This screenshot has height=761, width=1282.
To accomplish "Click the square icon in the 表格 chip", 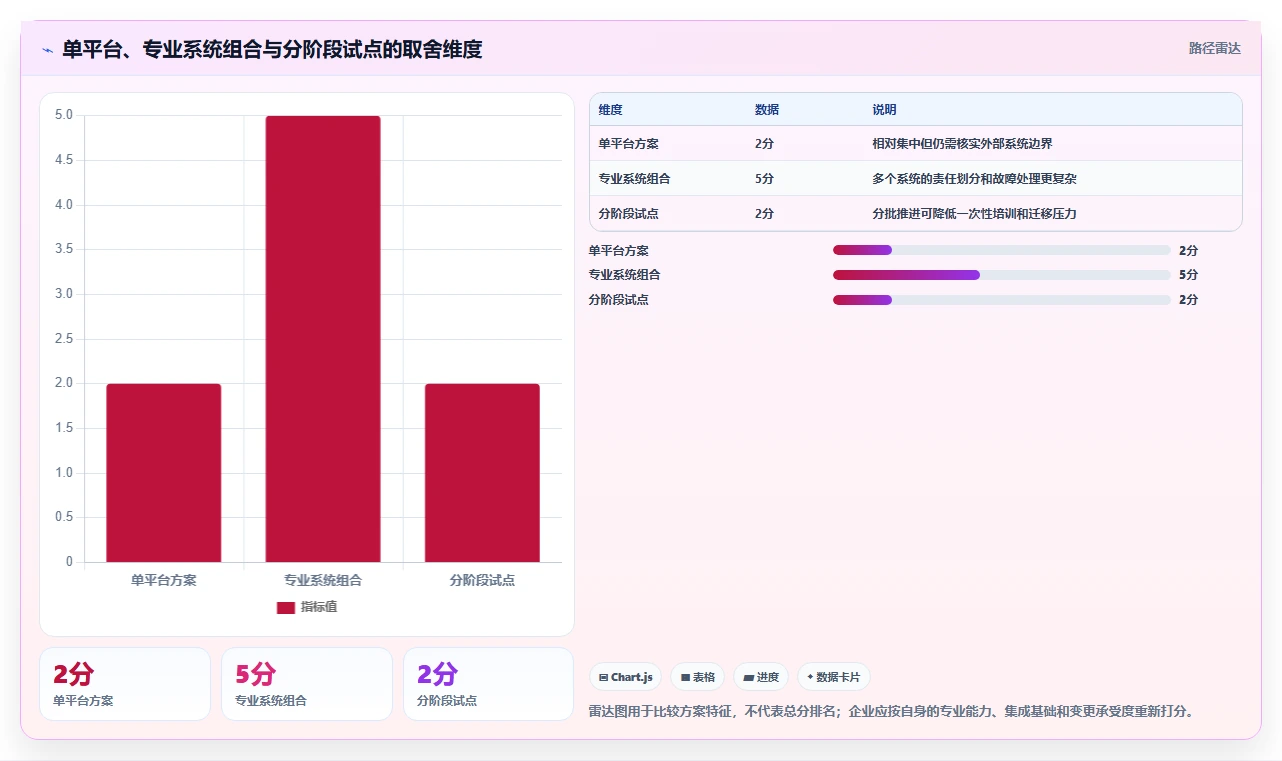I will [685, 678].
